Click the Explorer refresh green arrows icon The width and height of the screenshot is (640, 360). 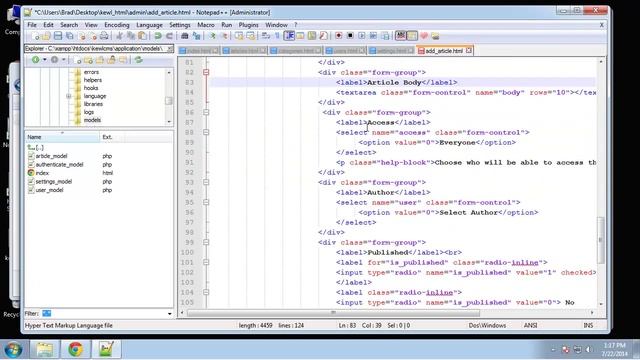tap(139, 60)
